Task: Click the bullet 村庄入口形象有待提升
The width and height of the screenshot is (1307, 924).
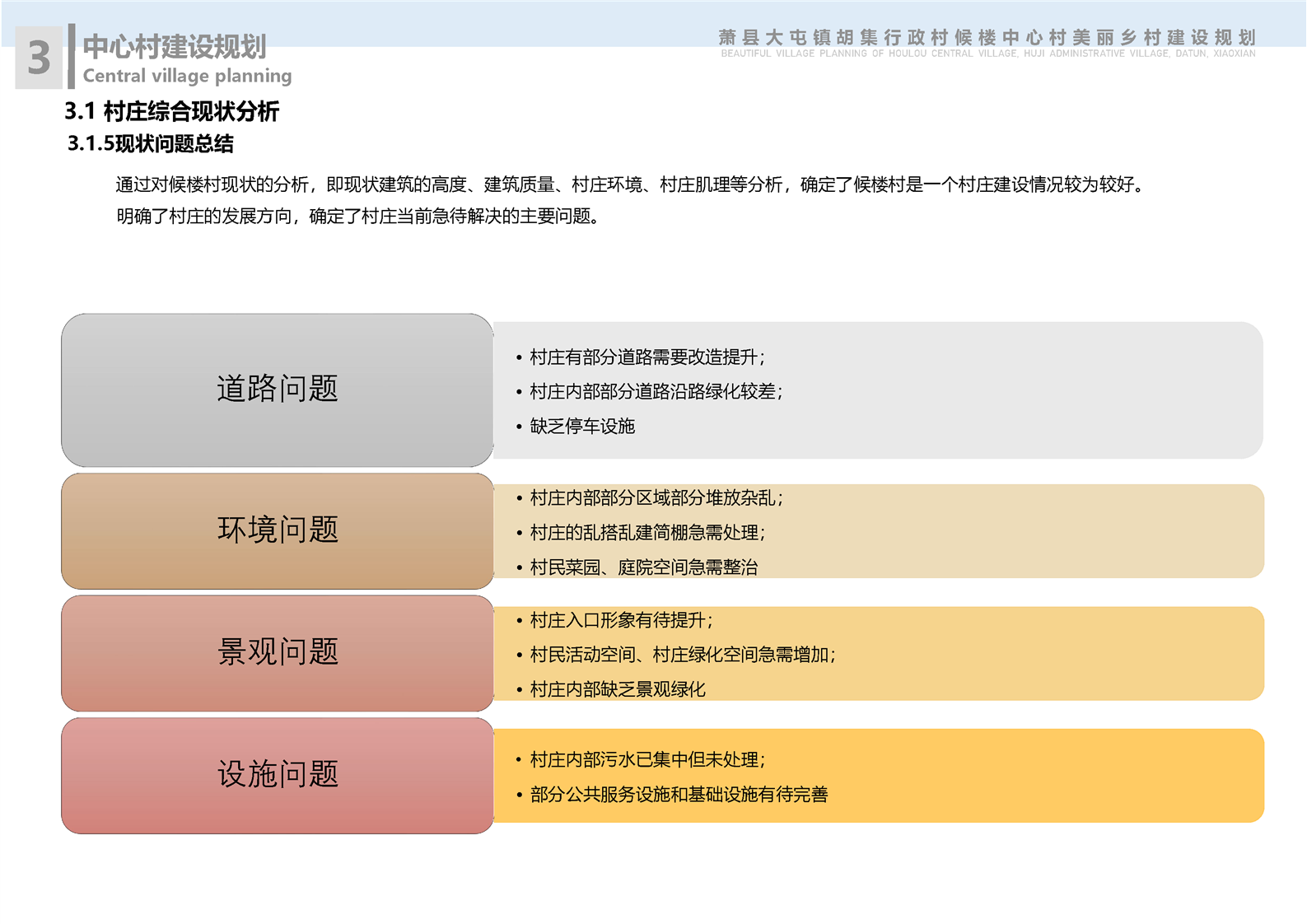Action: (x=621, y=620)
